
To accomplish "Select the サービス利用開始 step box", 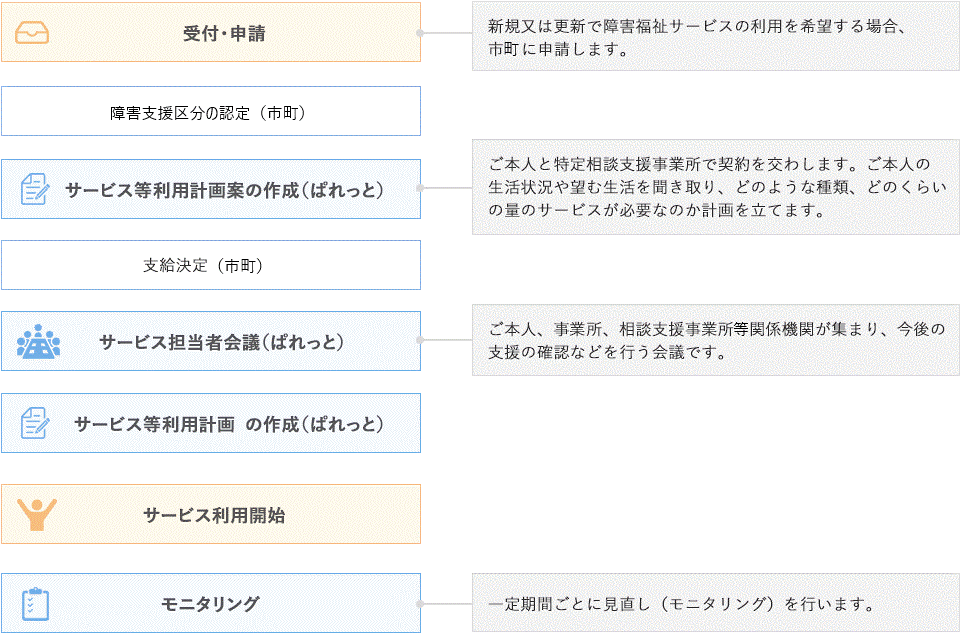I will (211, 514).
